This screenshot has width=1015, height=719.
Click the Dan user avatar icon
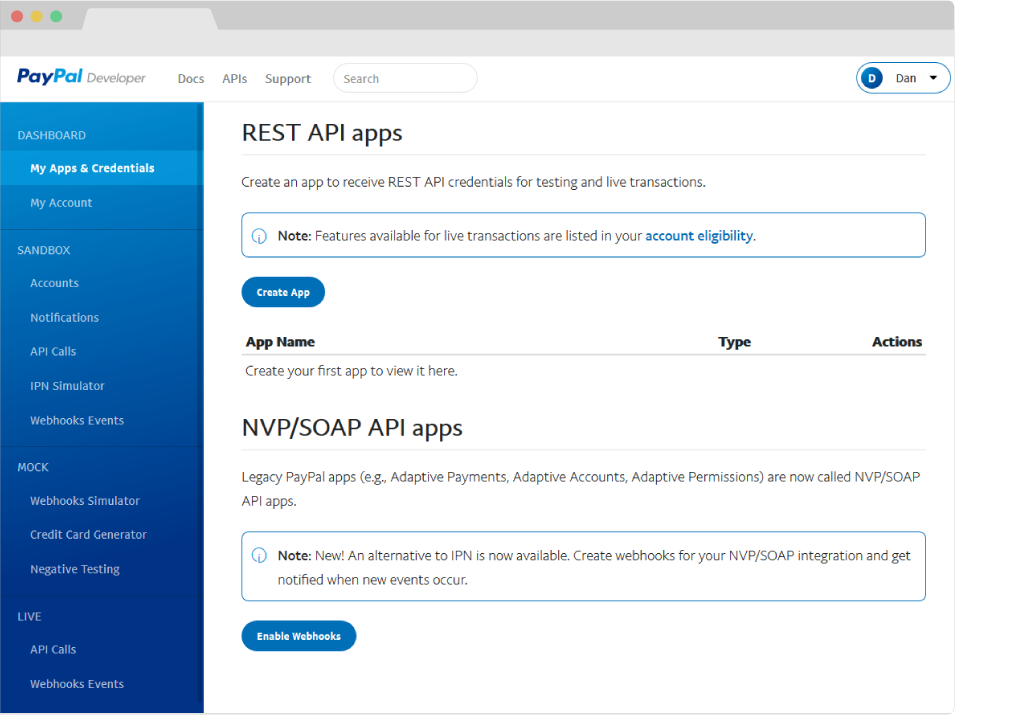[872, 78]
